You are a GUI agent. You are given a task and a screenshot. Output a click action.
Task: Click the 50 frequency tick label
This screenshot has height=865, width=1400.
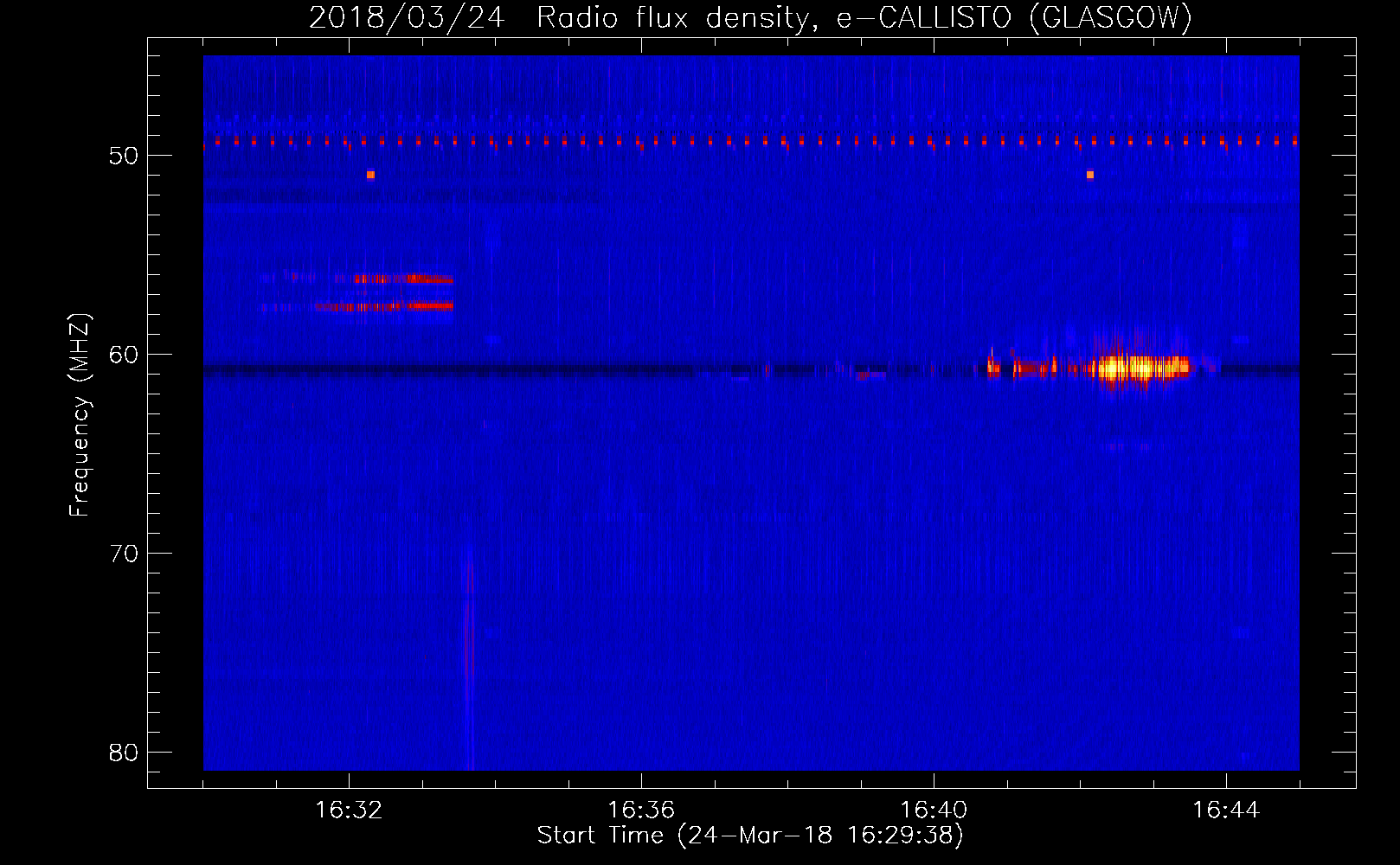point(124,156)
